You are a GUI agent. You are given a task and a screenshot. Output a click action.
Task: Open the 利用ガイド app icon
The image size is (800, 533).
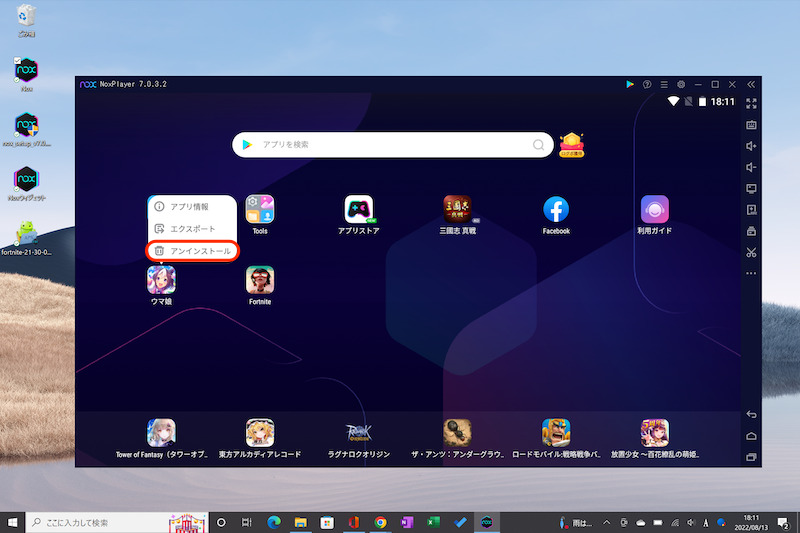(655, 210)
